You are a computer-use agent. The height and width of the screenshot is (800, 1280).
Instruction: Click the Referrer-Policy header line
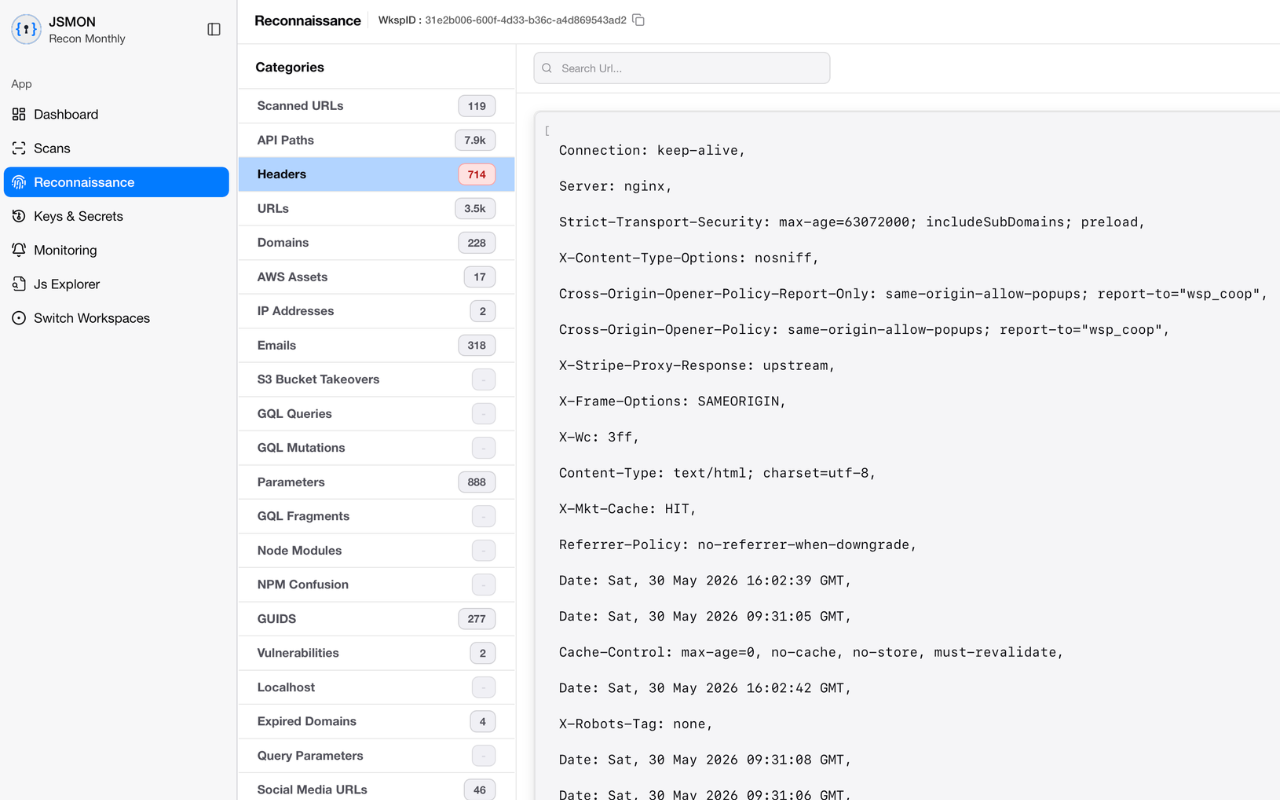[x=738, y=545]
